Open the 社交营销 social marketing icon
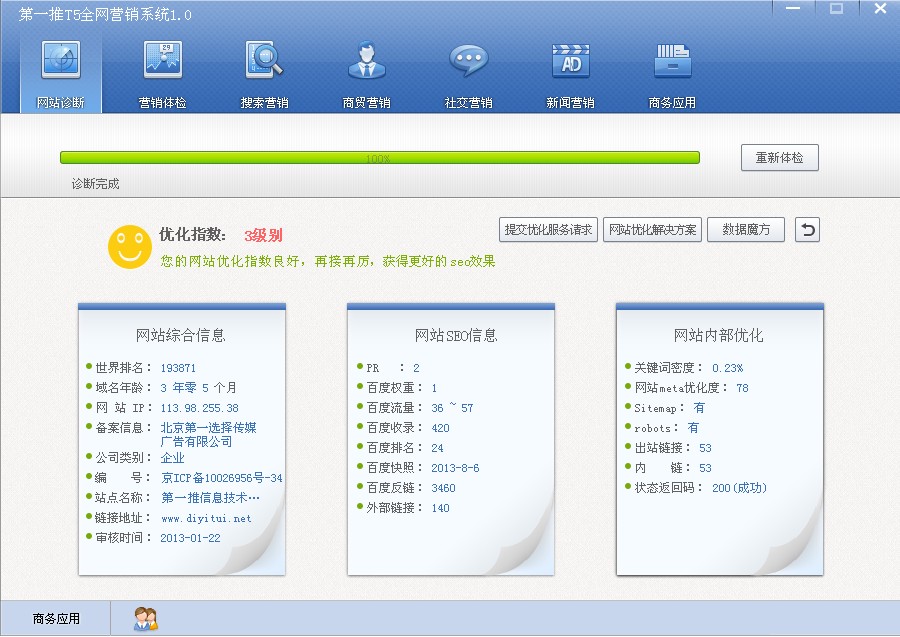 pyautogui.click(x=468, y=62)
